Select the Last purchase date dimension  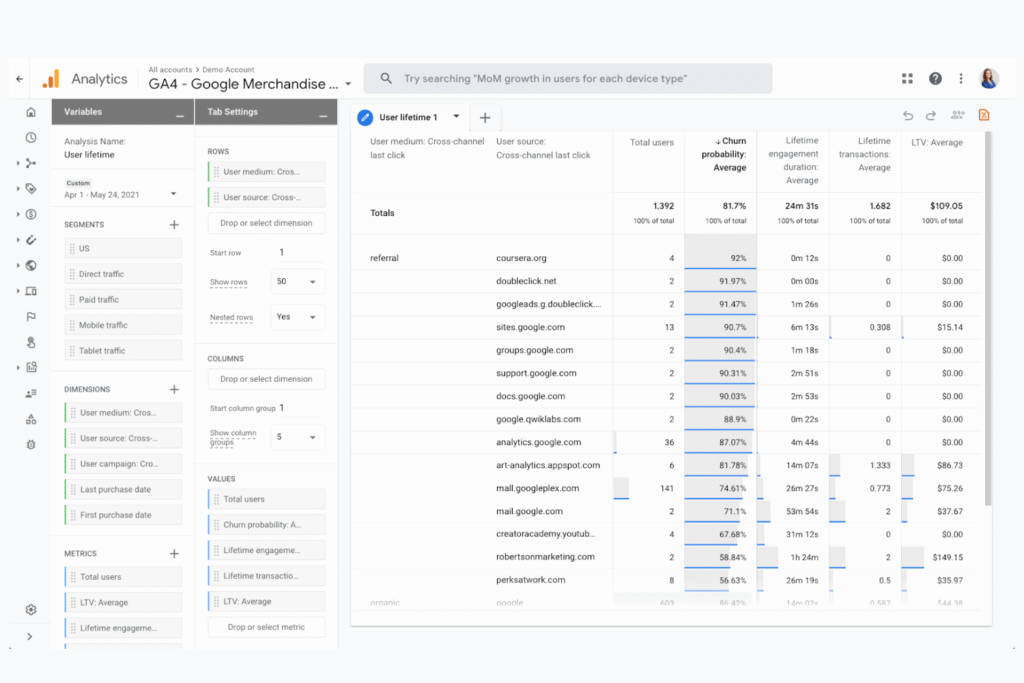(123, 489)
